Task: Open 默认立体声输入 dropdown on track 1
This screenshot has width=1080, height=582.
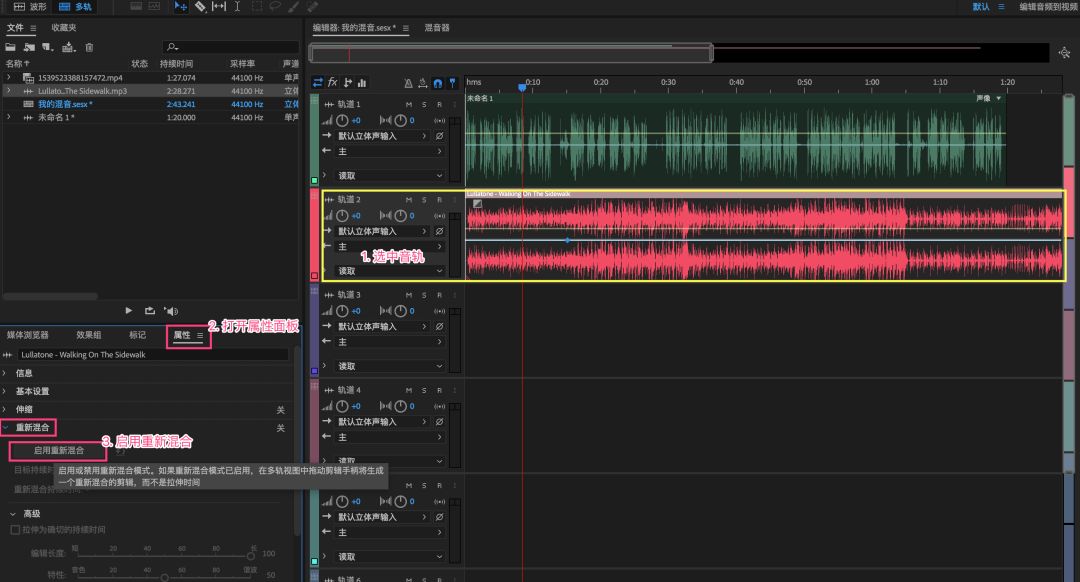Action: [x=381, y=135]
